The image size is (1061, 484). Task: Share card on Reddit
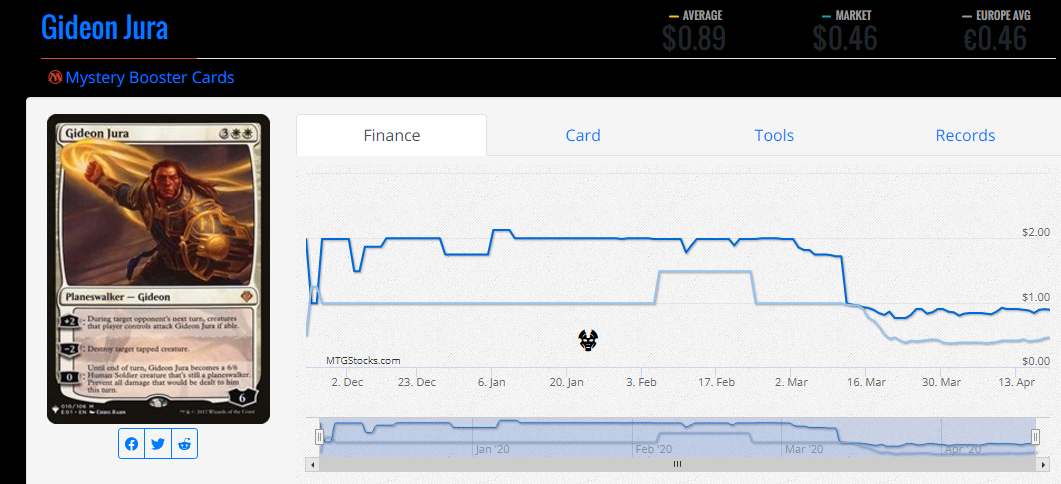184,444
